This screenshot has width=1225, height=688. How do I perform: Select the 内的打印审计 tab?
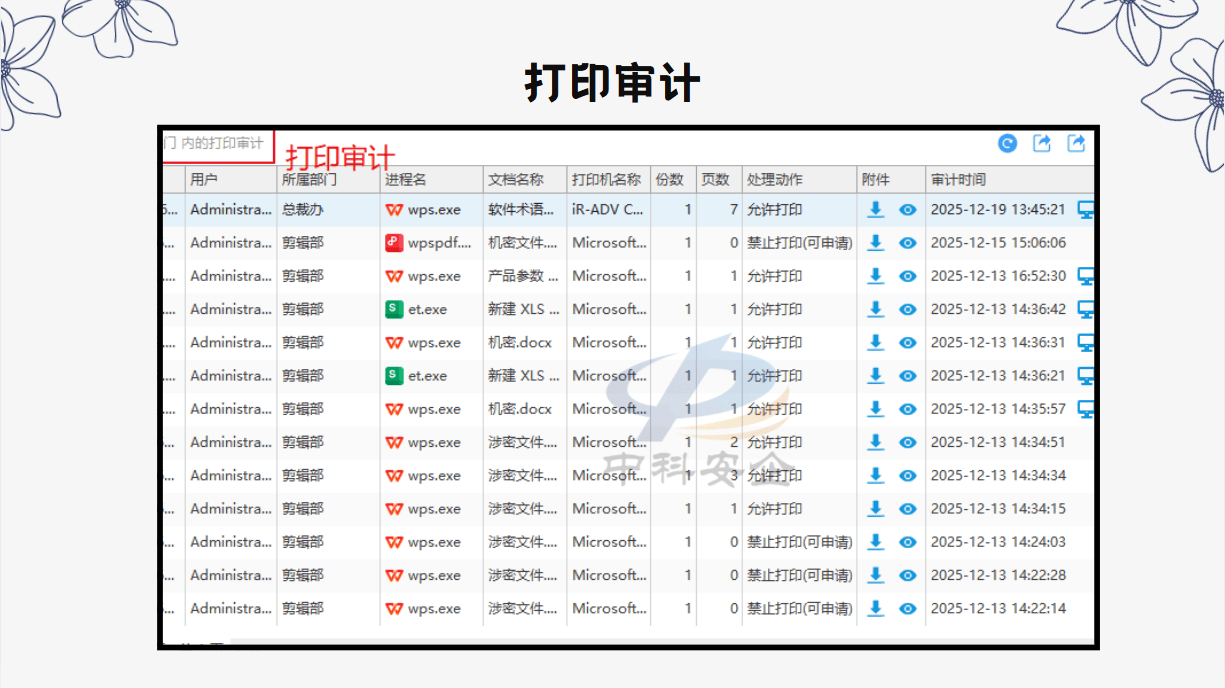(217, 144)
